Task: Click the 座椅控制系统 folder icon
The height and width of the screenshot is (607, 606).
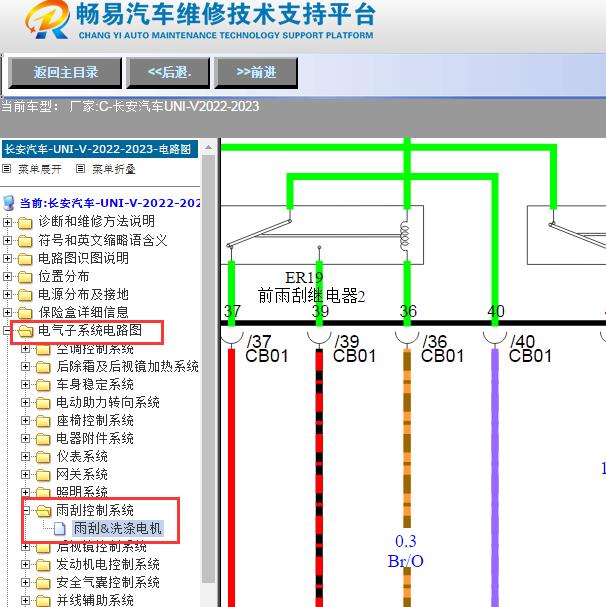Action: click(x=43, y=422)
